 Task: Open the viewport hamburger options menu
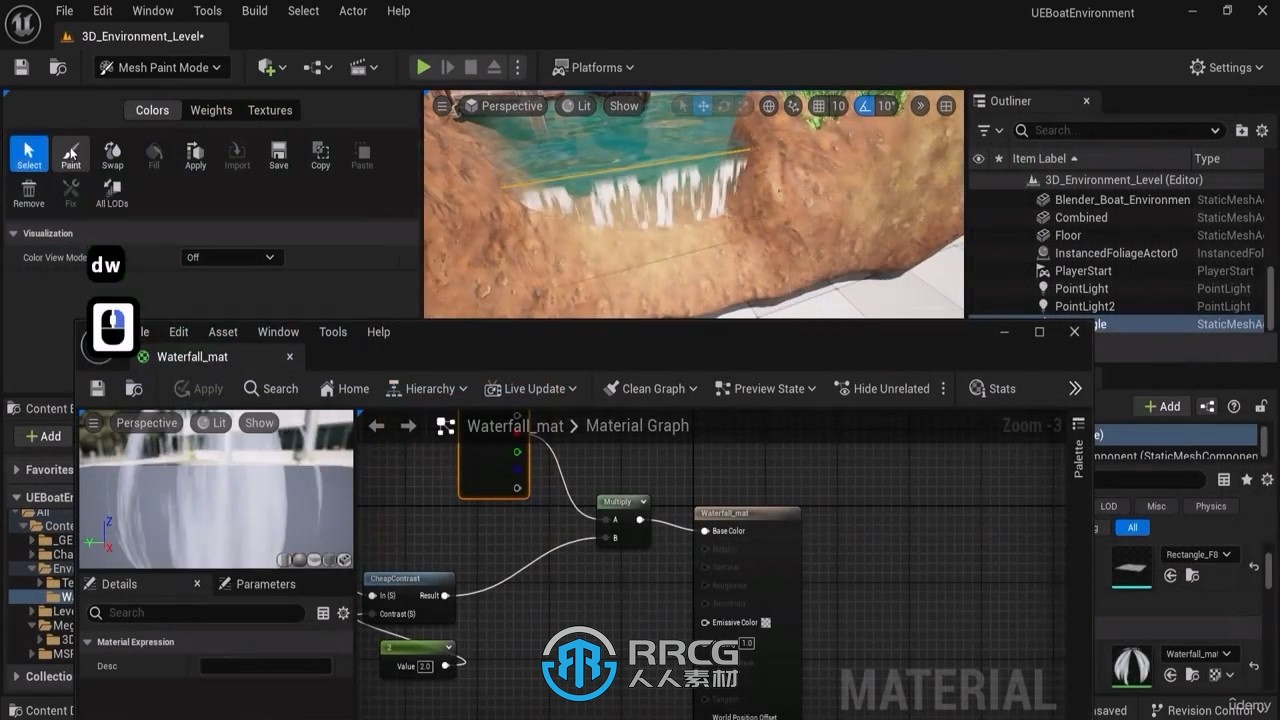point(442,106)
